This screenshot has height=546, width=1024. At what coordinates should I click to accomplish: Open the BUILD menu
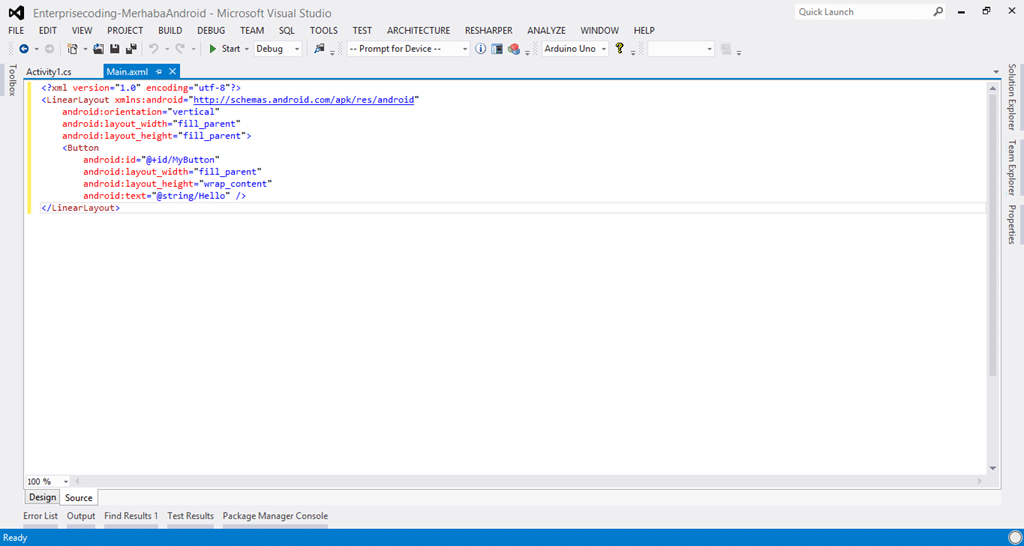170,31
